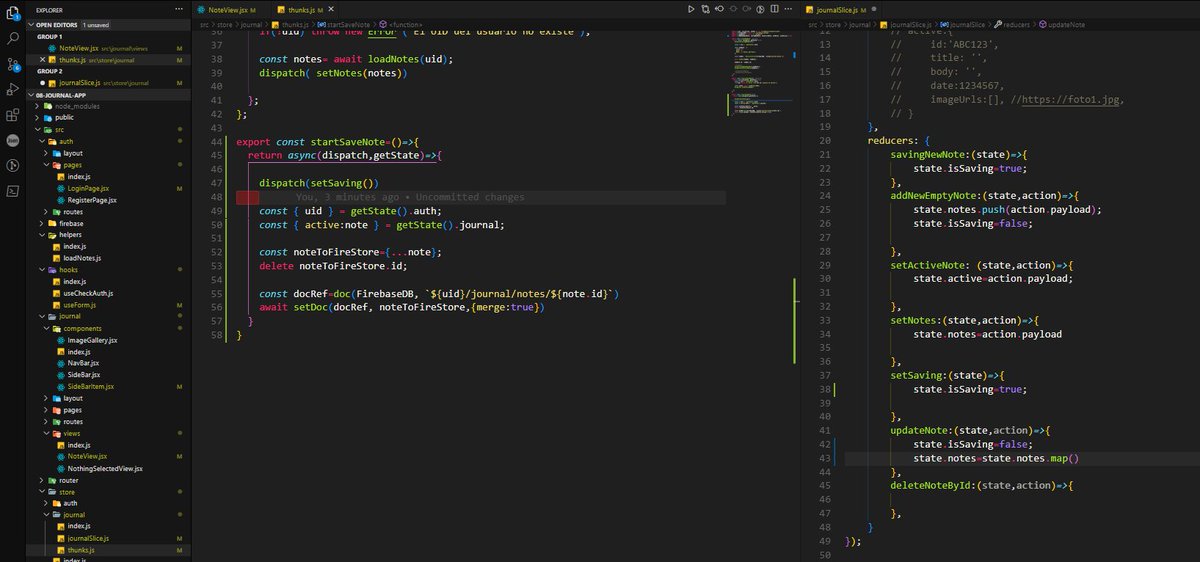Open editor More Actions ellipsis menu
Viewport: 1200px width, 562px height.
(x=788, y=8)
